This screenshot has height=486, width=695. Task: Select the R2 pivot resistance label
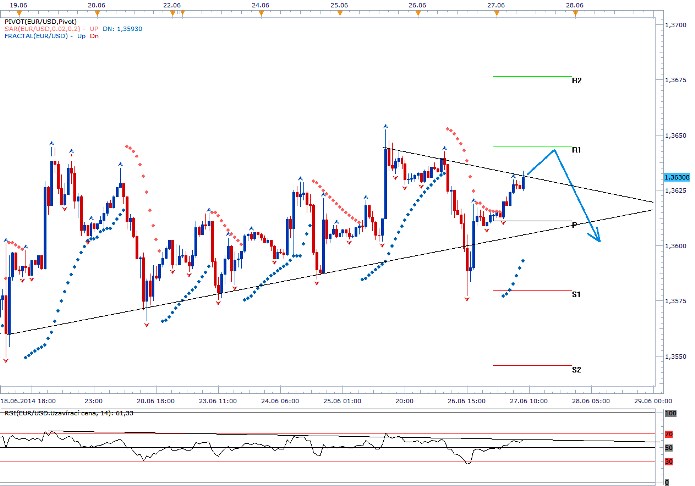click(x=576, y=79)
